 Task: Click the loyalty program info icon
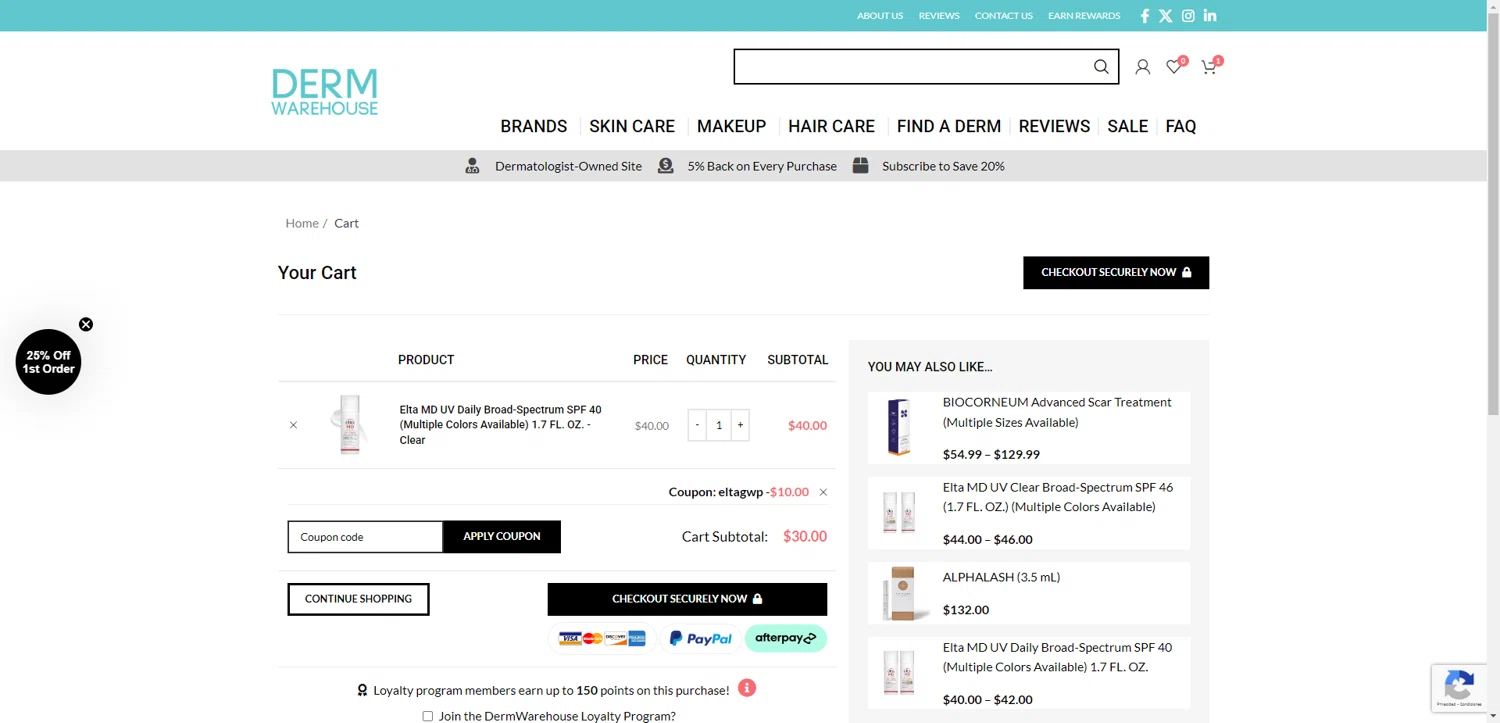tap(747, 688)
